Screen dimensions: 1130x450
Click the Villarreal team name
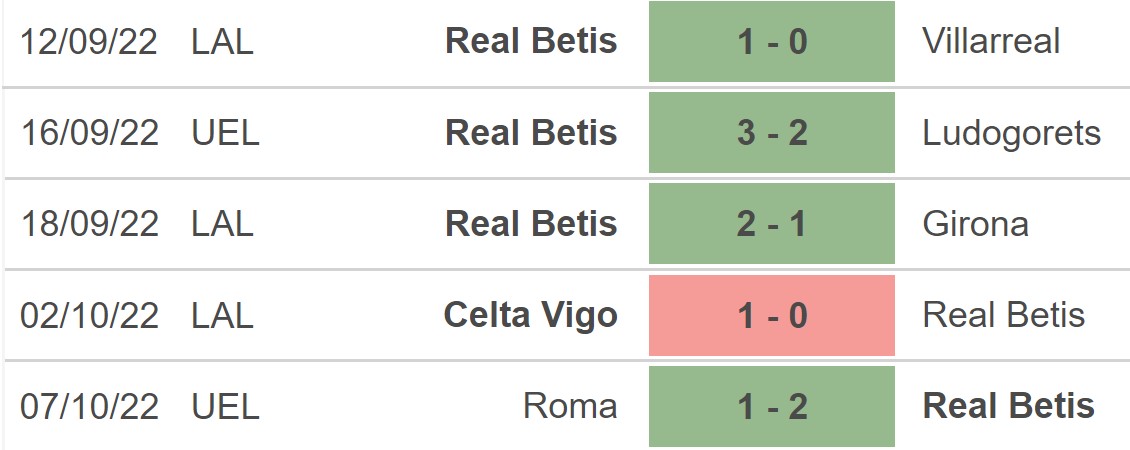click(x=991, y=41)
